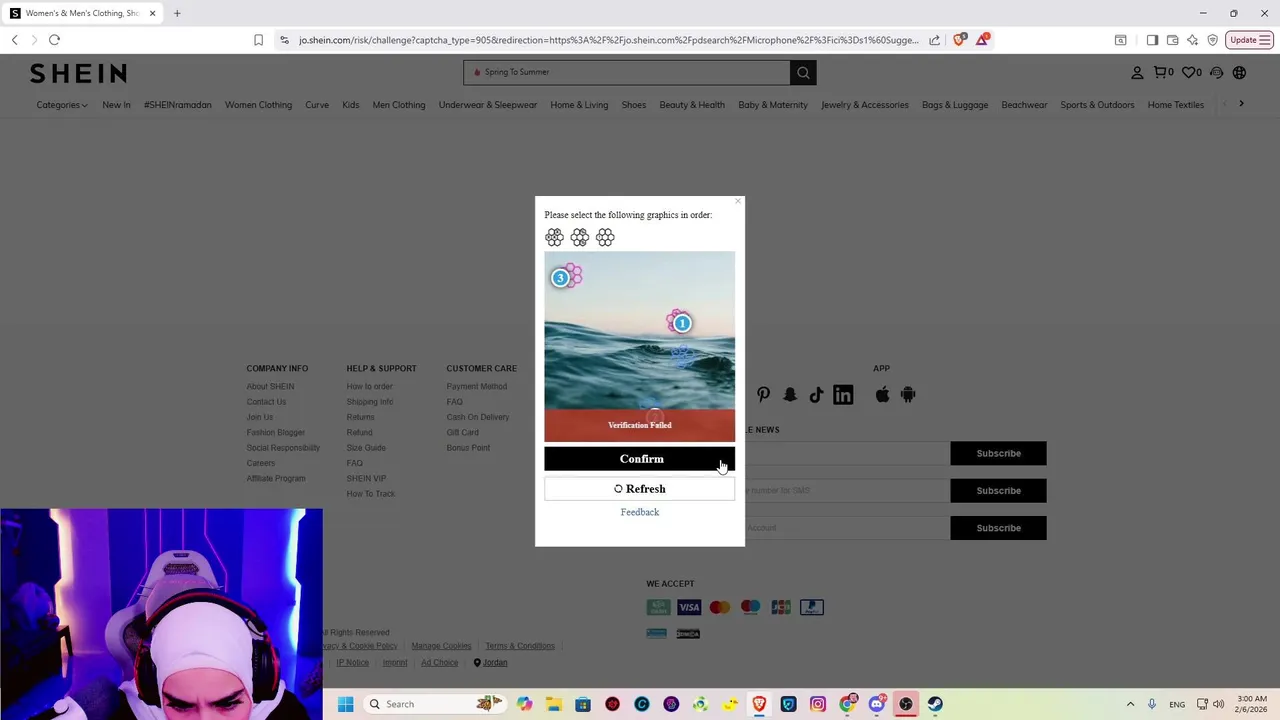1280x720 pixels.
Task: Click the Apple app download icon
Action: [x=882, y=395]
